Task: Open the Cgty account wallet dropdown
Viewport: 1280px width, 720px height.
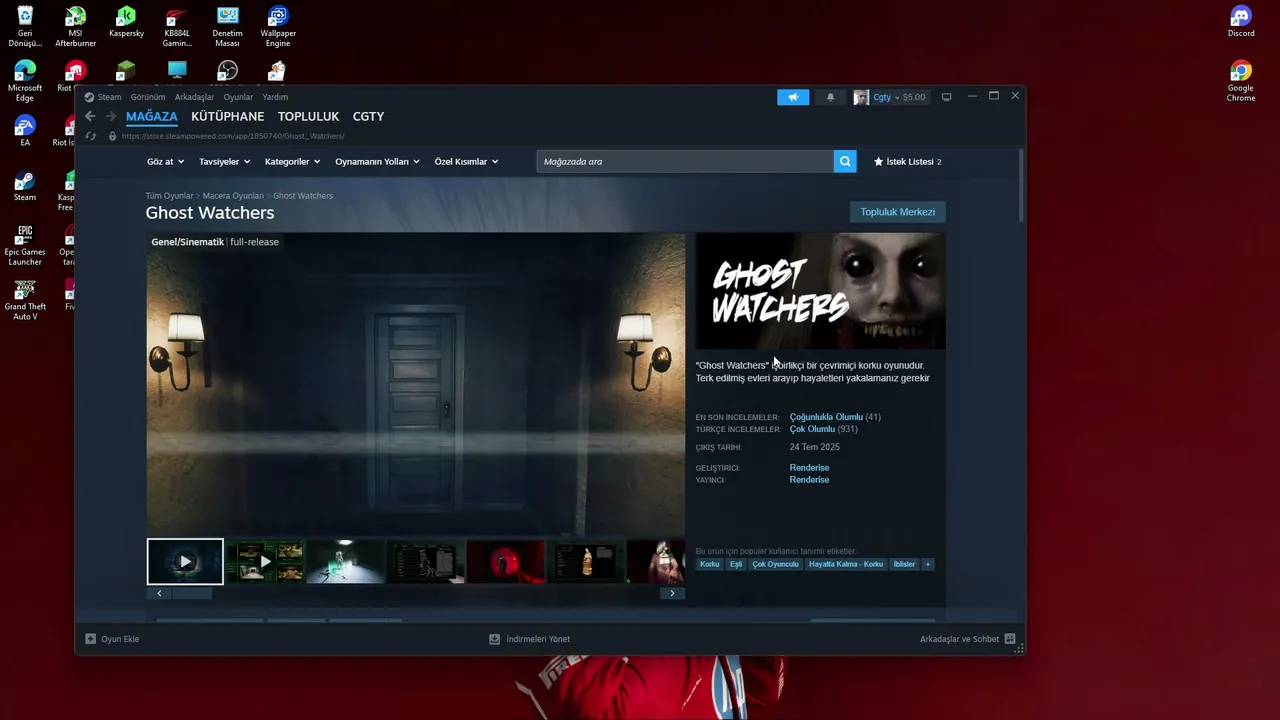Action: 899,97
